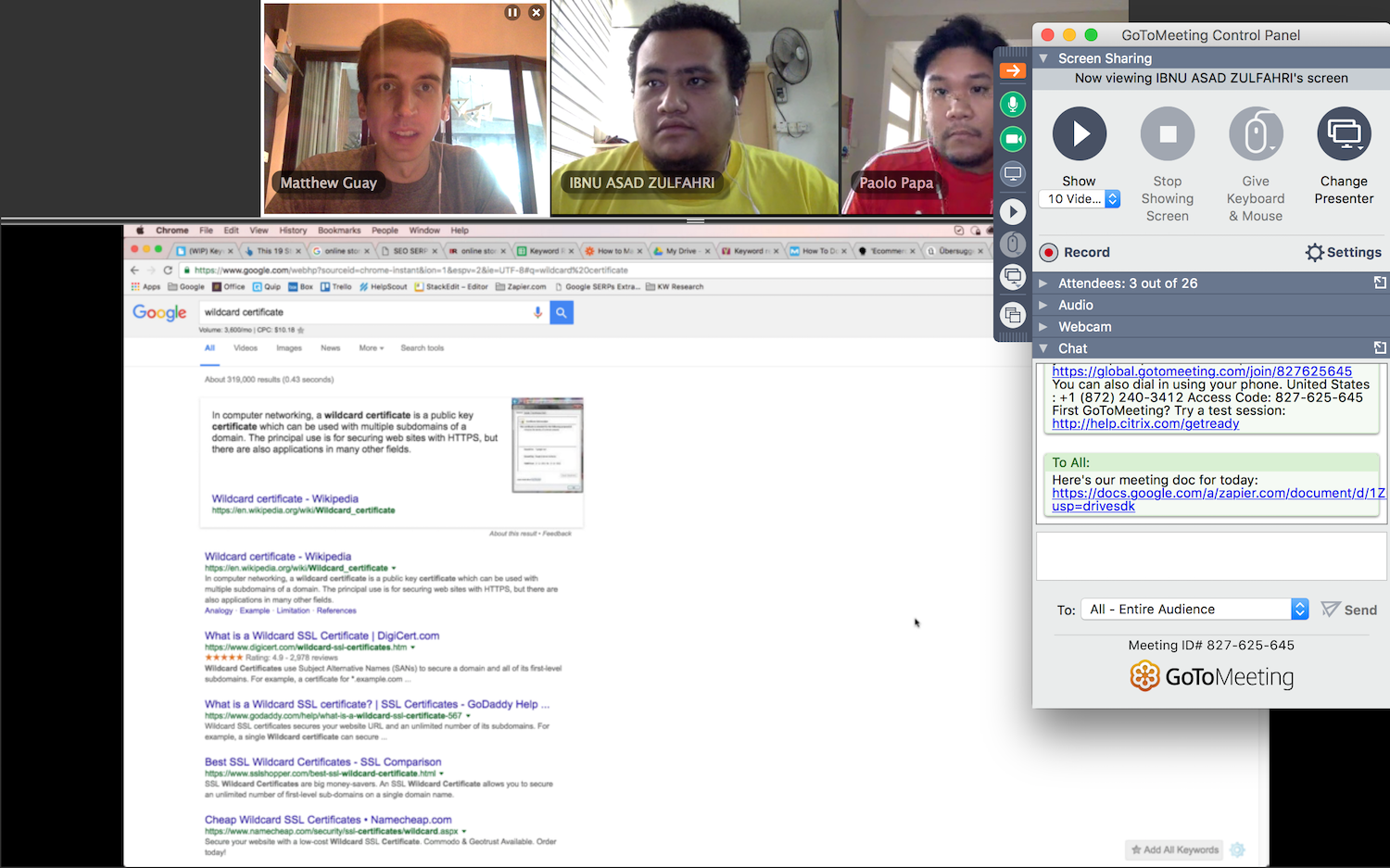
Task: Open Chrome's File menu
Action: tap(206, 230)
